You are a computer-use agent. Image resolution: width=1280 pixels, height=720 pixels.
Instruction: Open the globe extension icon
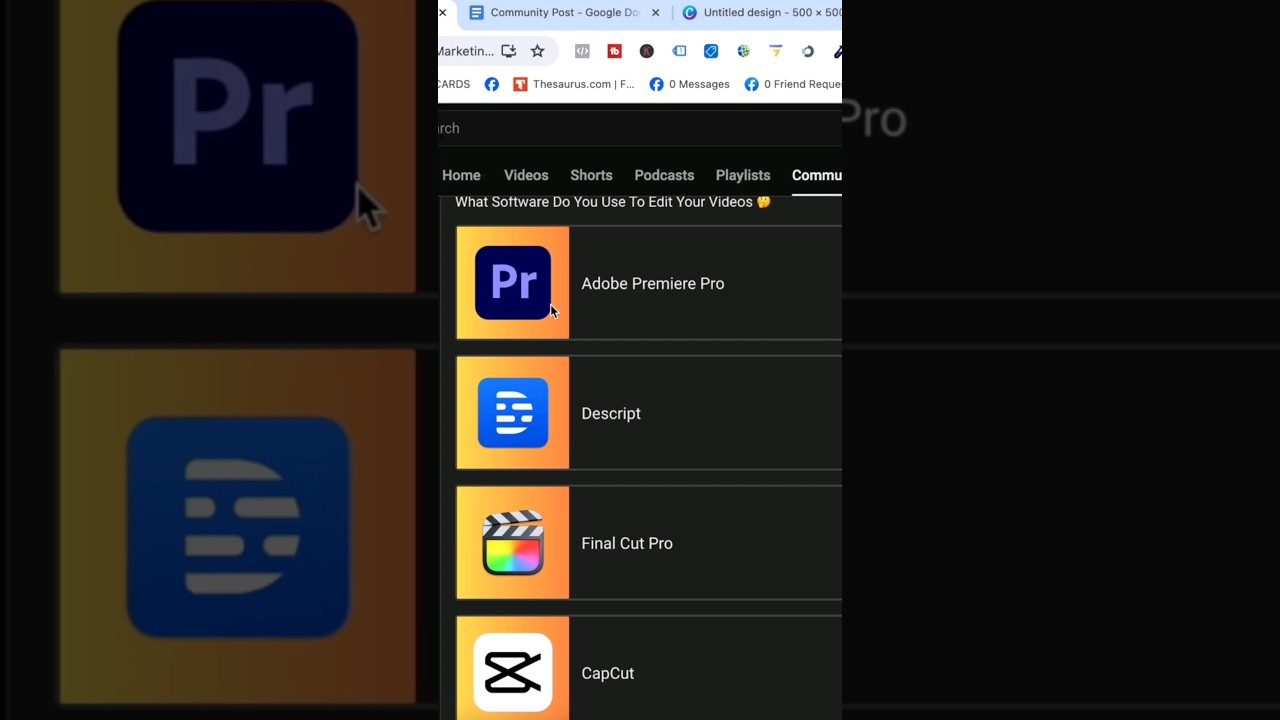coord(743,51)
